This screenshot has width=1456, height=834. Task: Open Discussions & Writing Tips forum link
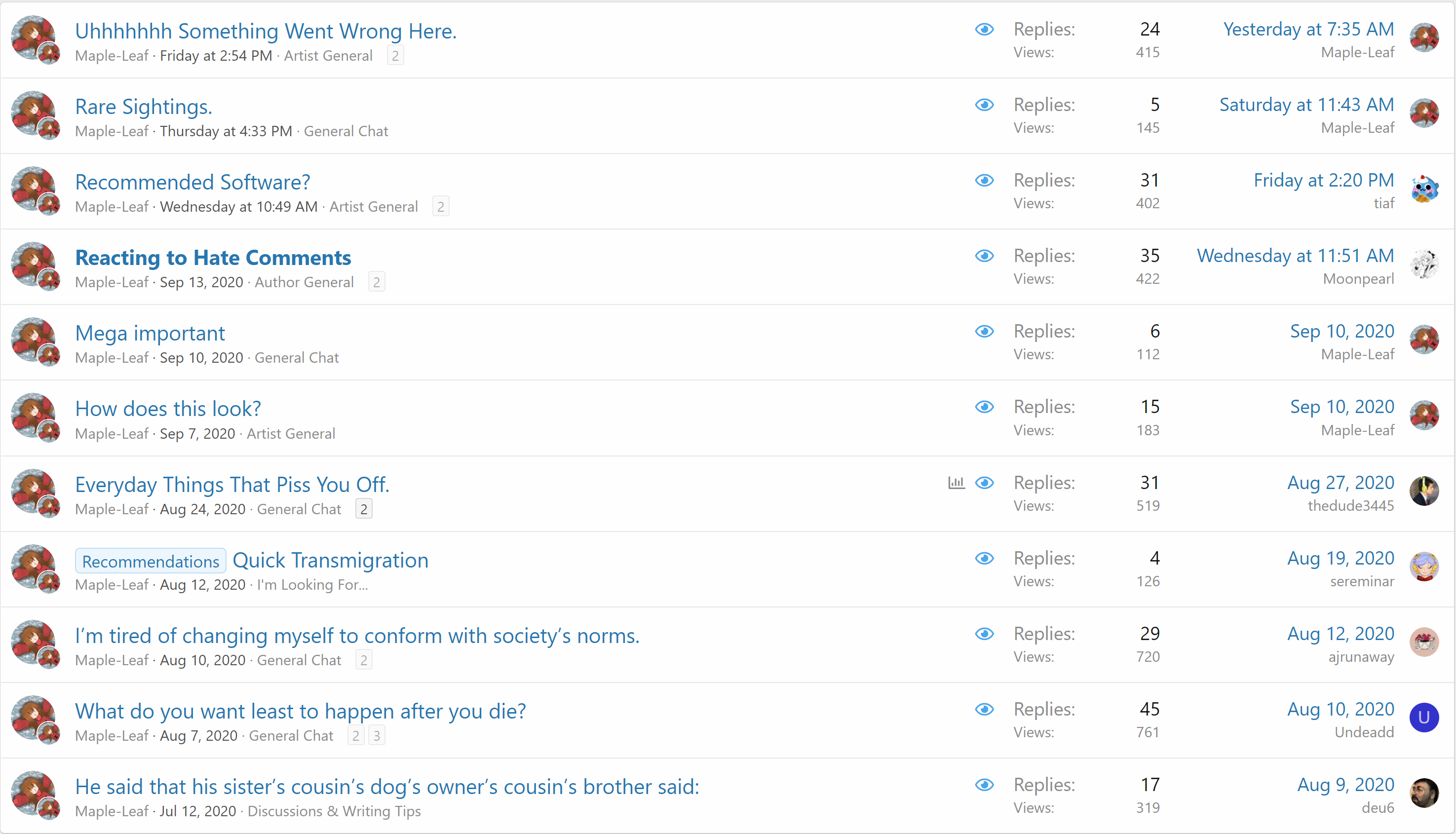[334, 812]
